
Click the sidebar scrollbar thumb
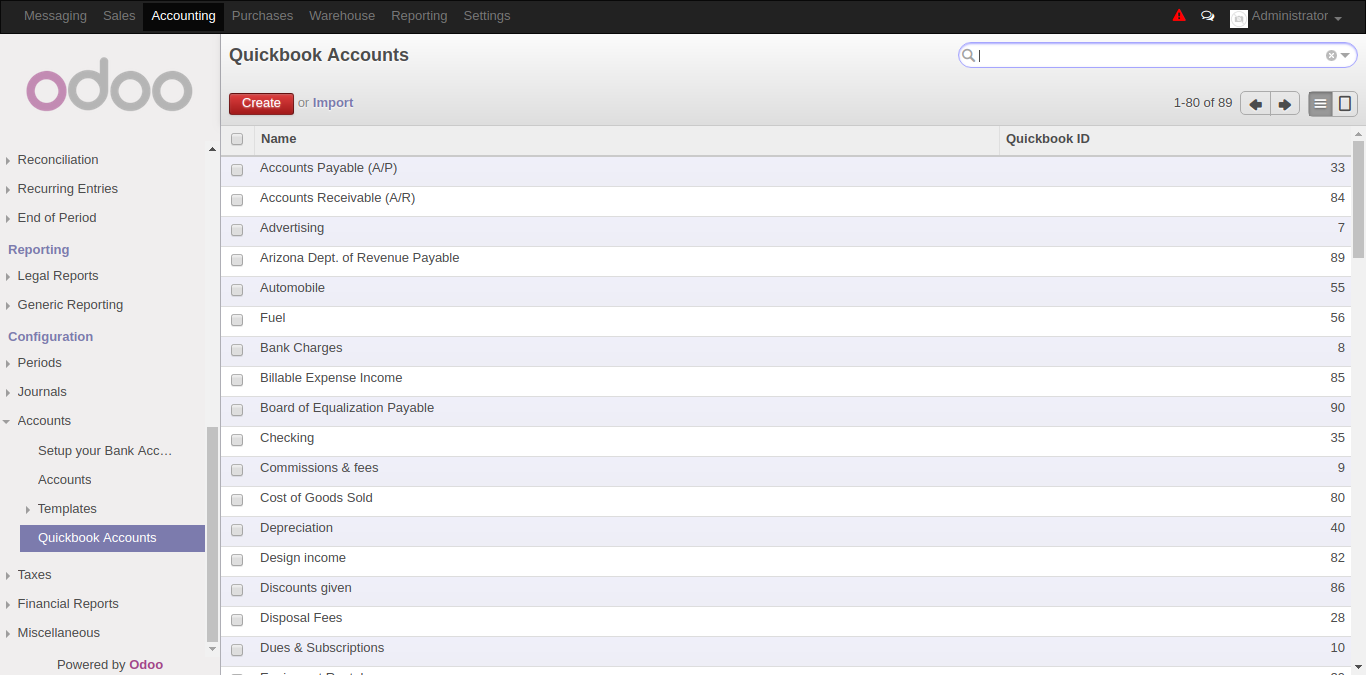click(x=211, y=535)
